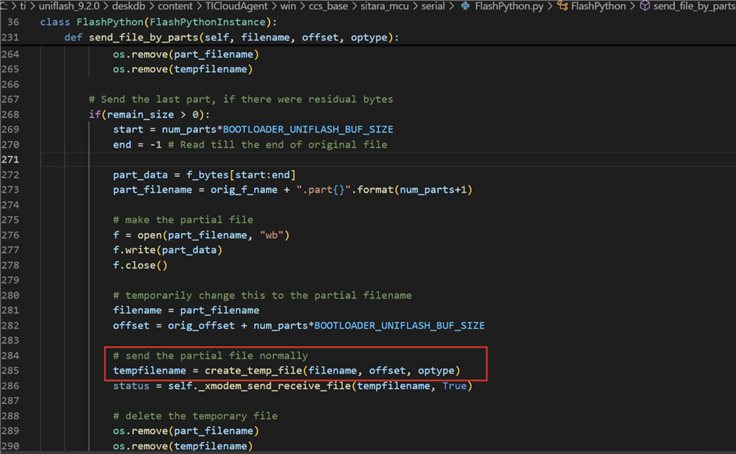This screenshot has width=736, height=454.
Task: Open the ccs_base breadcrumb segment
Action: (328, 6)
